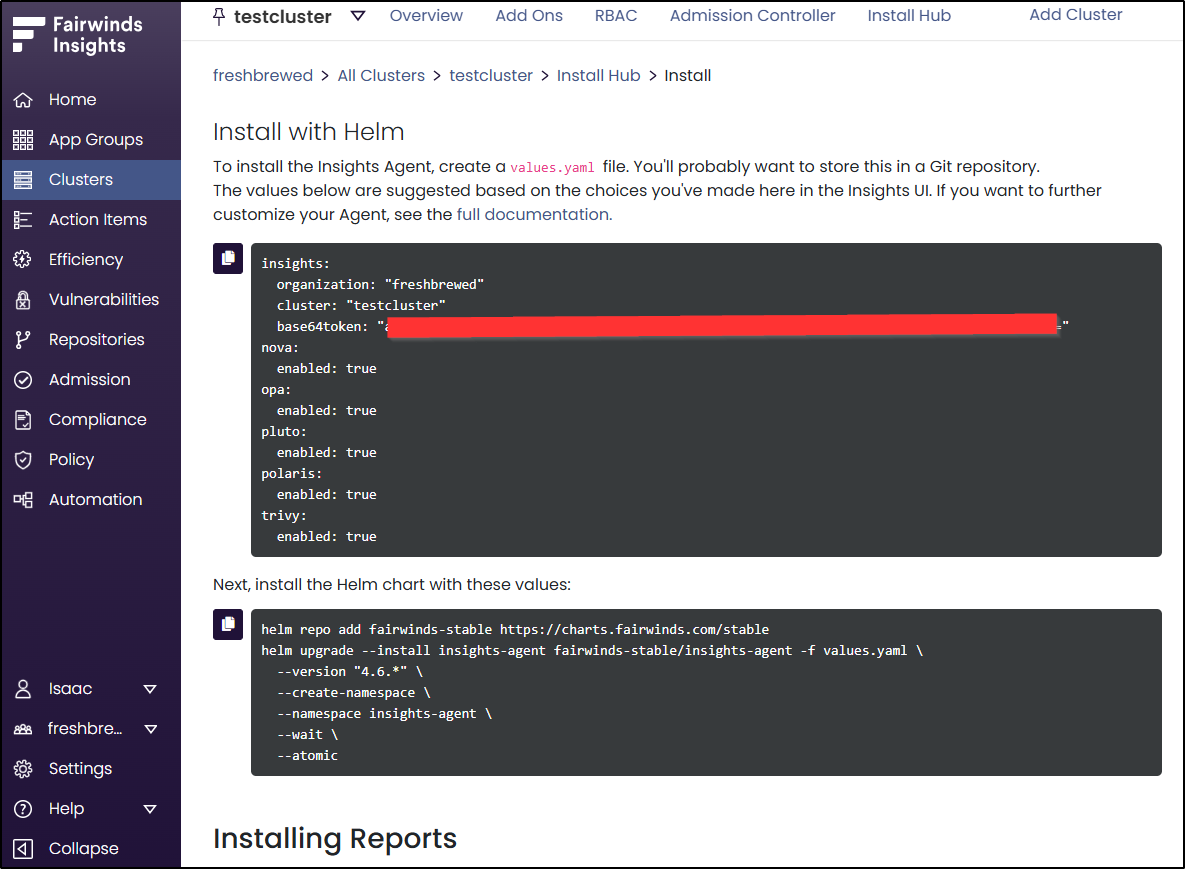Viewport: 1185px width, 869px height.
Task: Click the --version "4.6.*" line
Action: (x=350, y=672)
